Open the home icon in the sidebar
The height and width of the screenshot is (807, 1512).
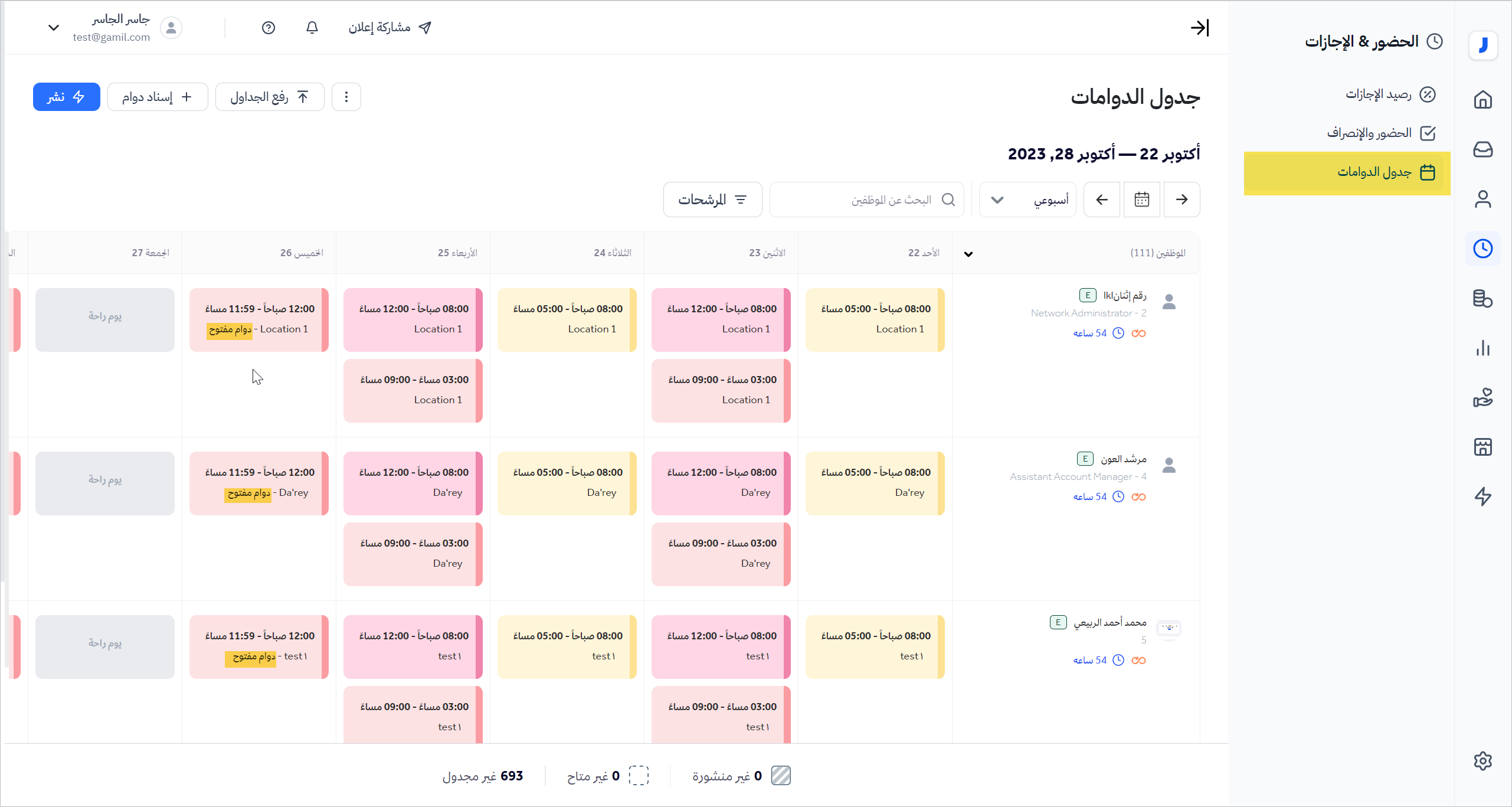point(1482,99)
